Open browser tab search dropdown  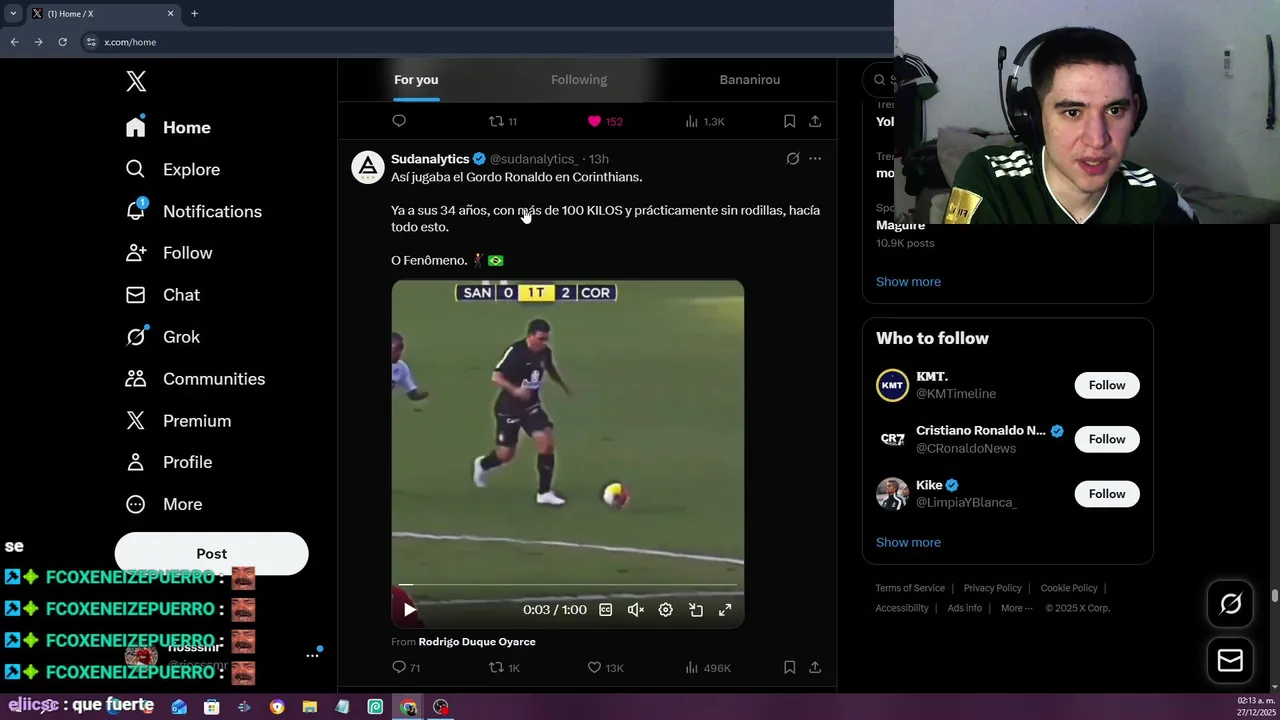coord(13,13)
